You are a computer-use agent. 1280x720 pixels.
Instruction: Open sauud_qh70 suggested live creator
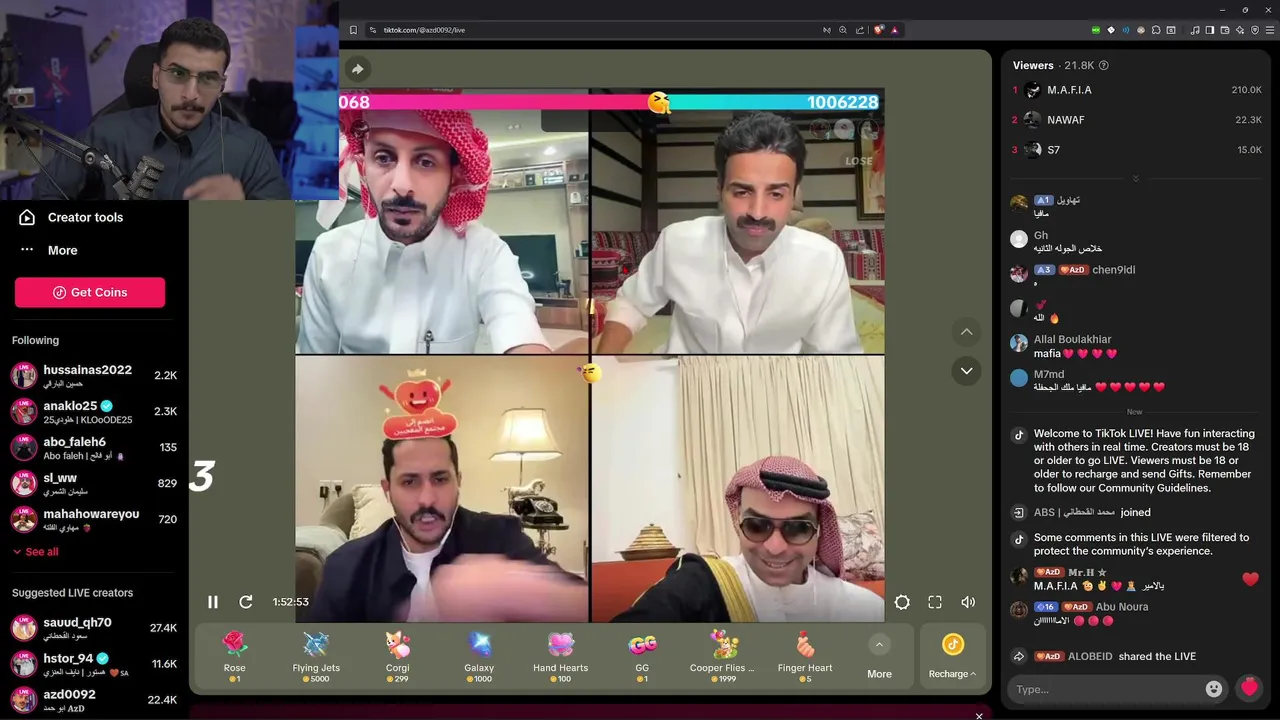94,628
